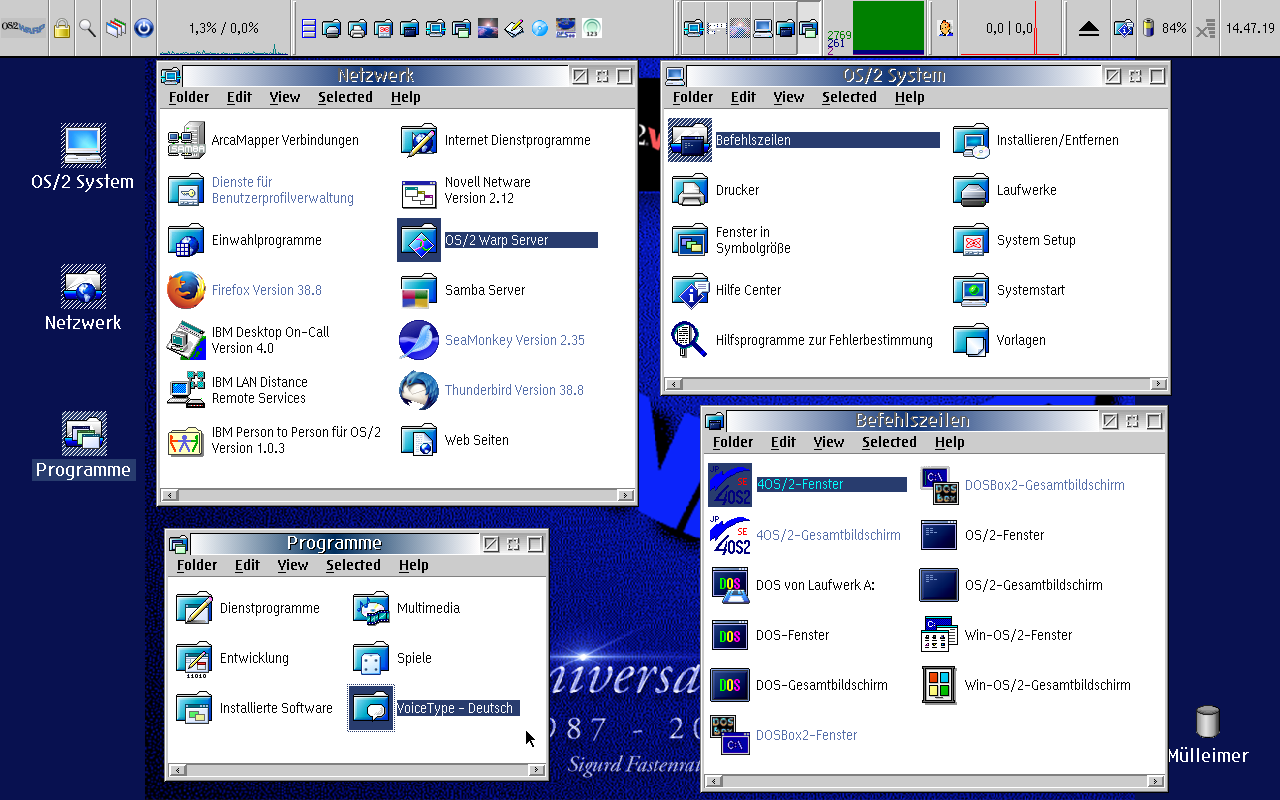Open Internet Dienstprogramme folder
1280x800 pixels.
[419, 140]
